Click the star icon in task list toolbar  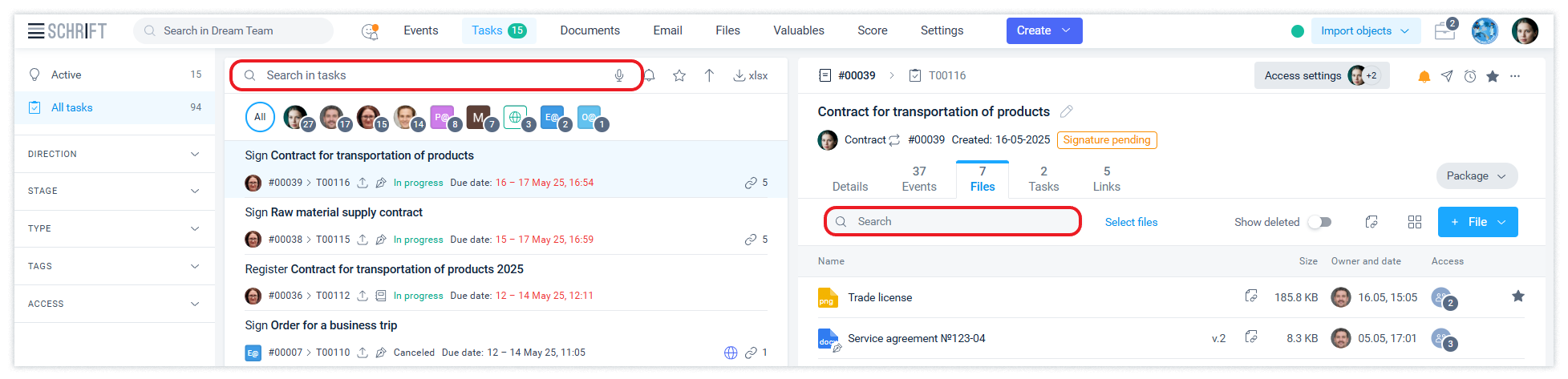tap(679, 75)
